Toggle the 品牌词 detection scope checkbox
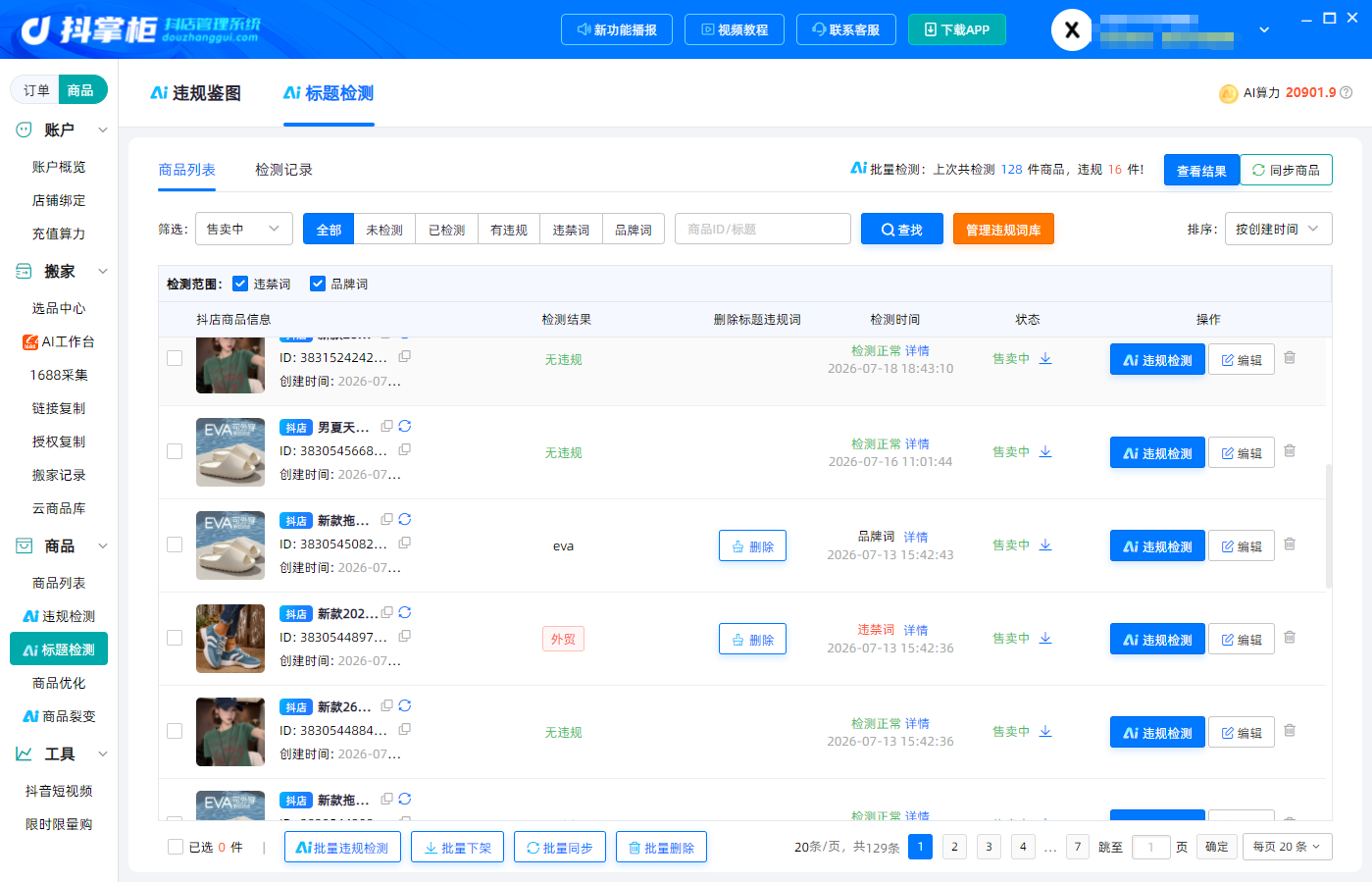Screen dimensions: 1372x882 tap(318, 284)
